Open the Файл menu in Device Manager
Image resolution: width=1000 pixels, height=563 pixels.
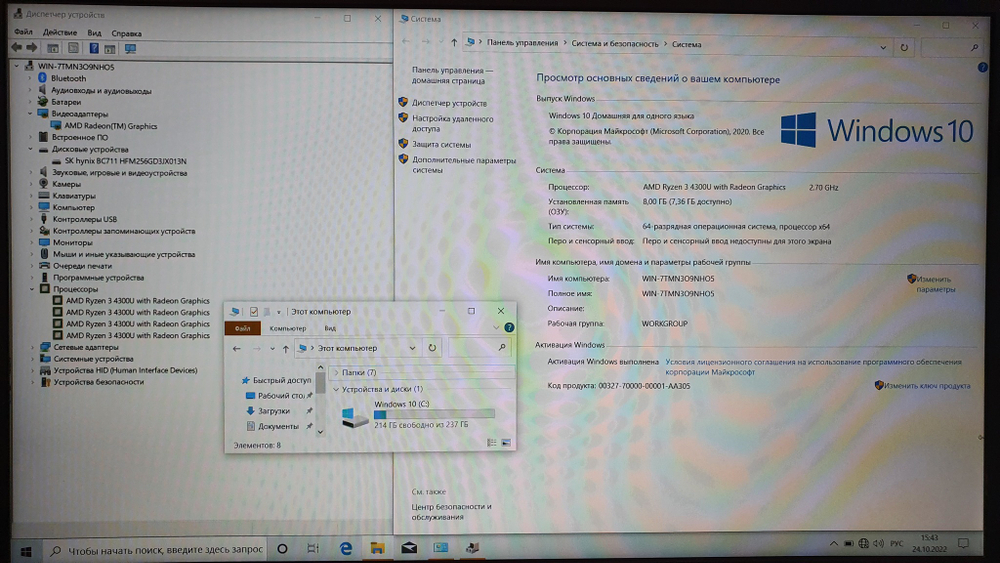23,32
